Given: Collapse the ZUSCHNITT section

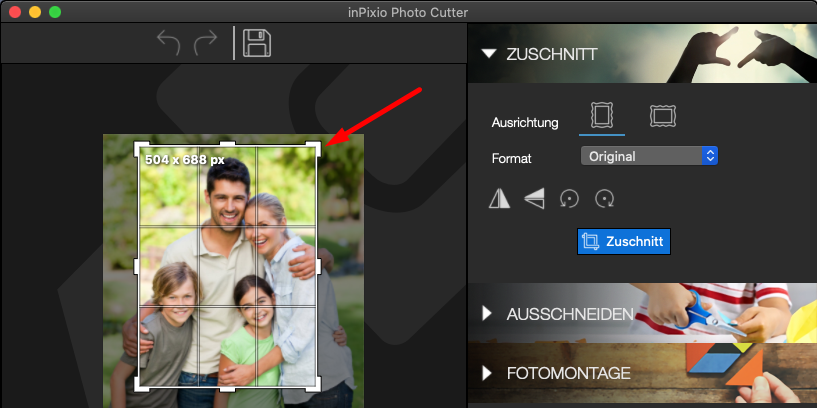Looking at the screenshot, I should 489,54.
